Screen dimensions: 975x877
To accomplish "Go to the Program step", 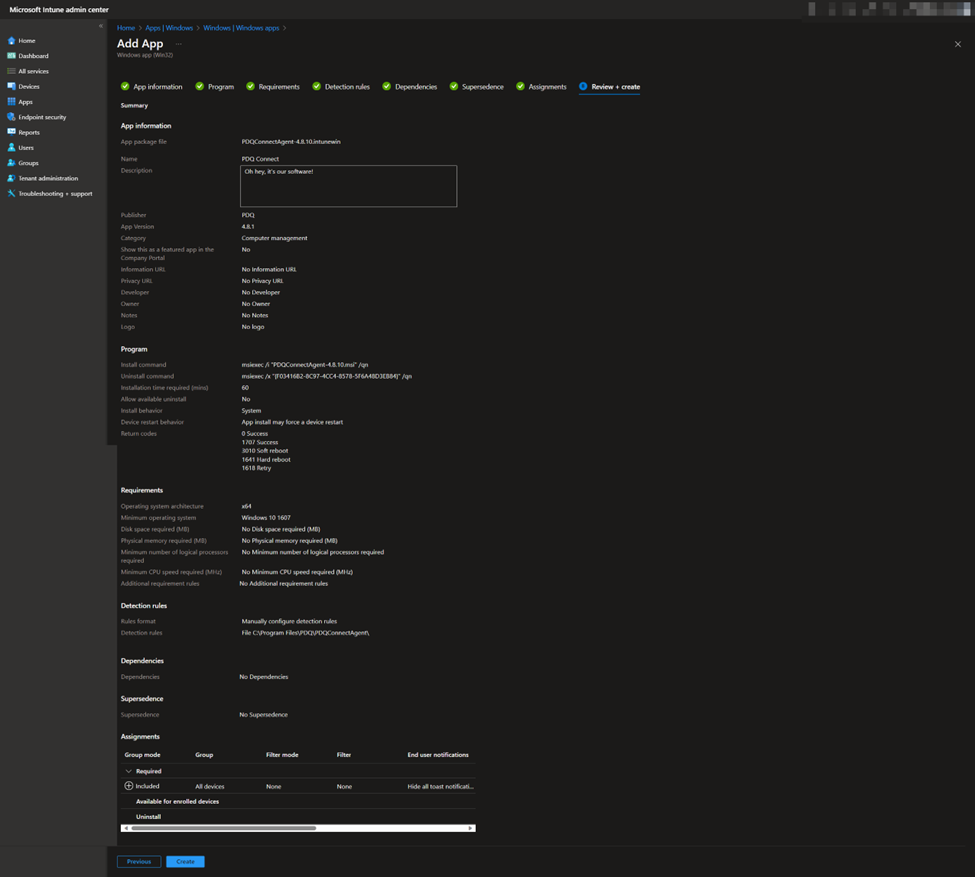I will 215,86.
